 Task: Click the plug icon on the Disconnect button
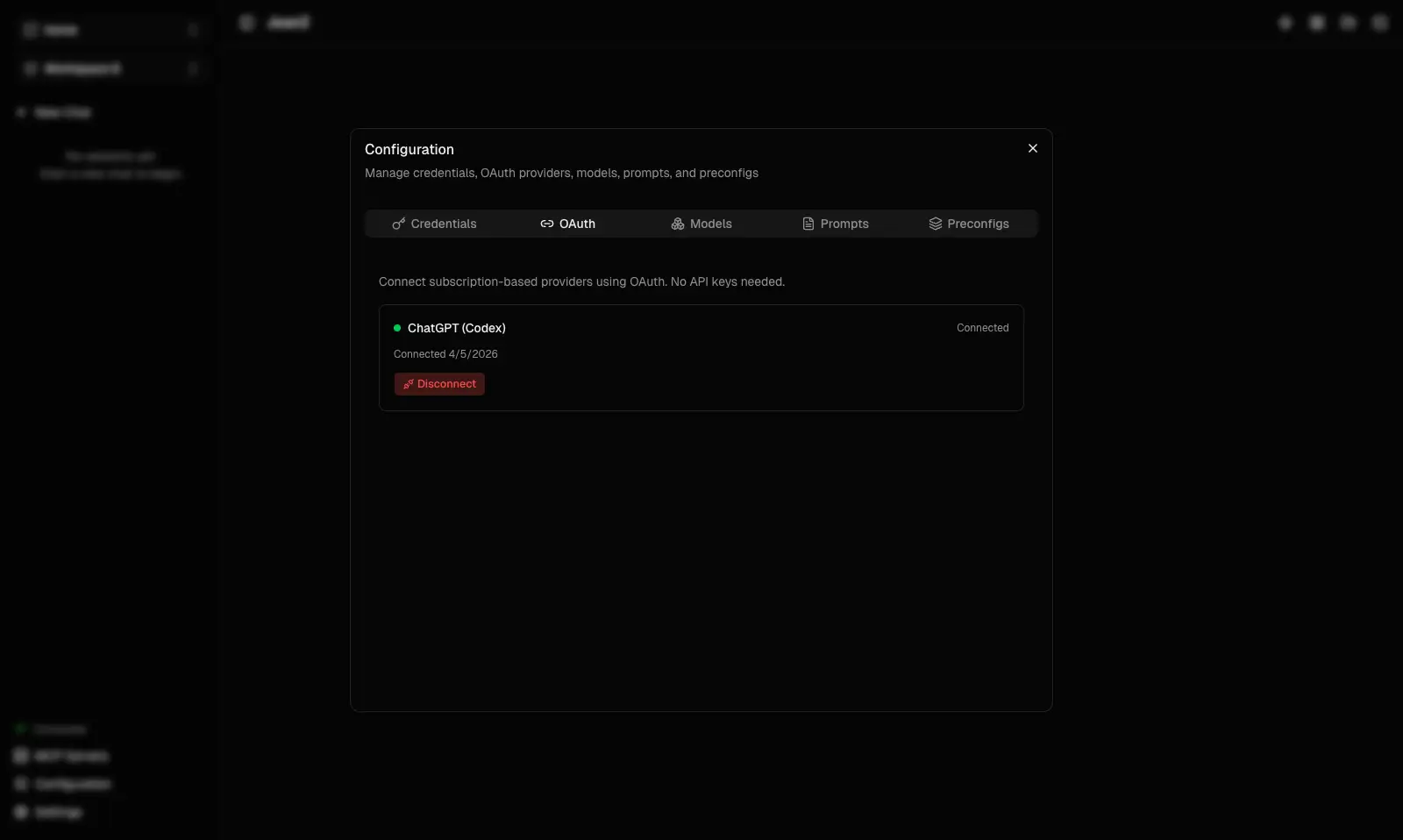point(409,384)
